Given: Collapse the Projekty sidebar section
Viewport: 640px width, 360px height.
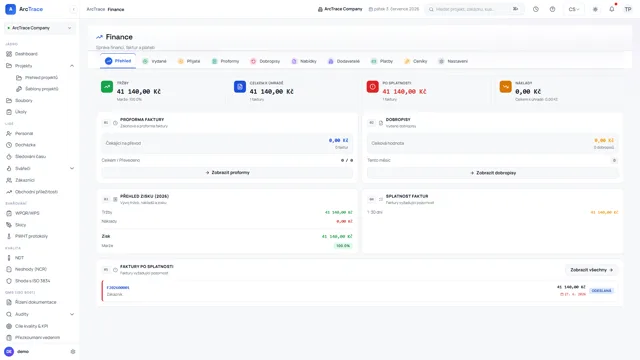Looking at the screenshot, I should (x=72, y=66).
